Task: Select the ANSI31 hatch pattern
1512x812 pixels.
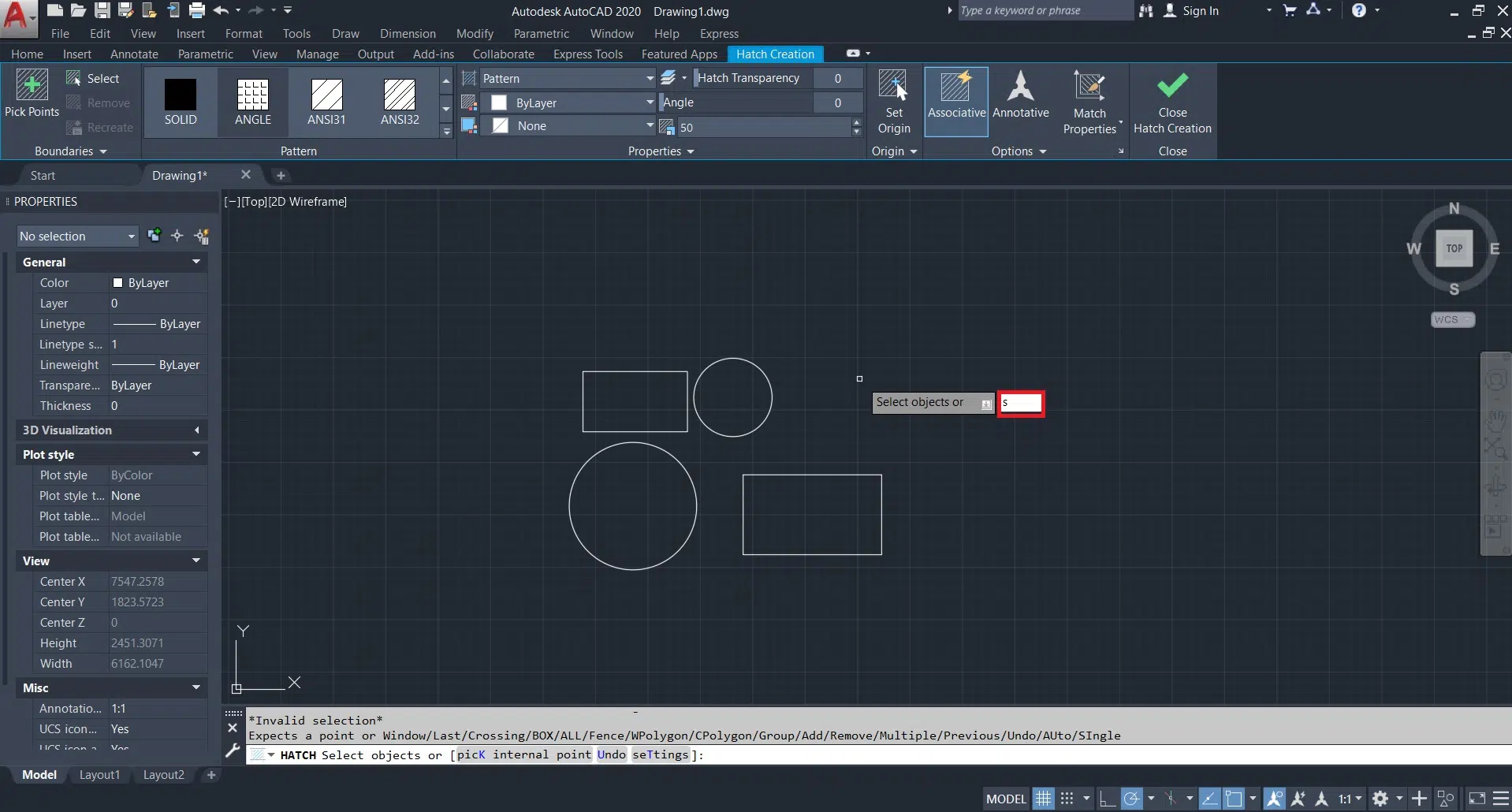Action: point(326,95)
